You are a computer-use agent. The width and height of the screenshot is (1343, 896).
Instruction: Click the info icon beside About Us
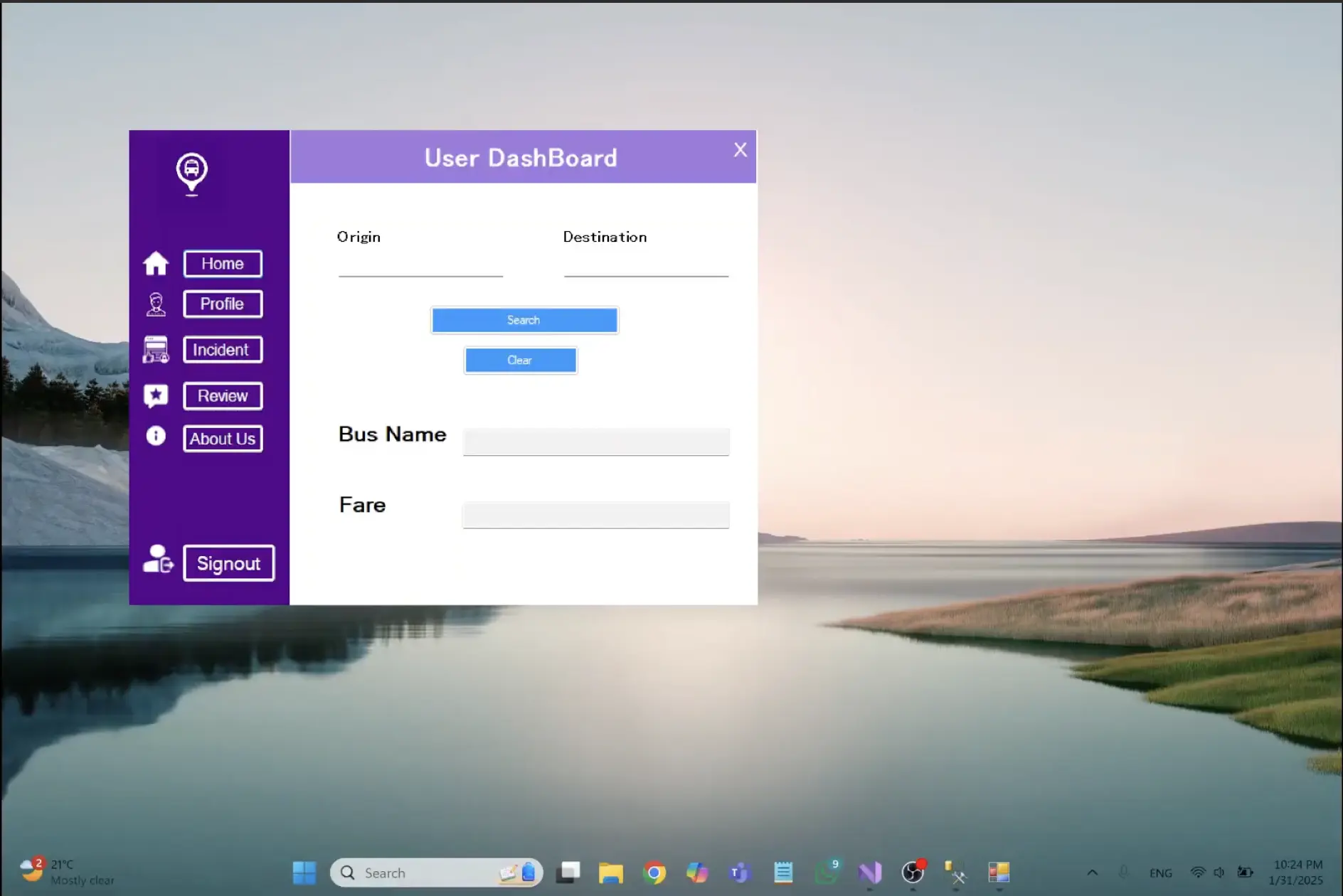pyautogui.click(x=156, y=436)
